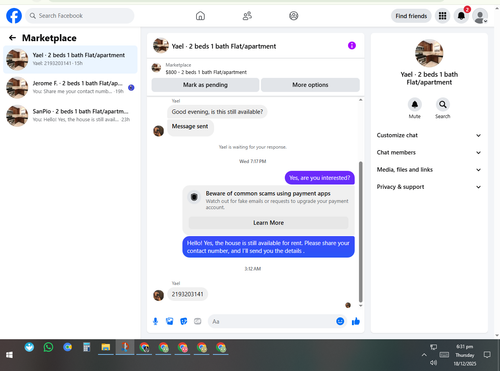Viewport: 500px width, 371px height.
Task: Click the chat scrollbar thumb
Action: [360, 232]
